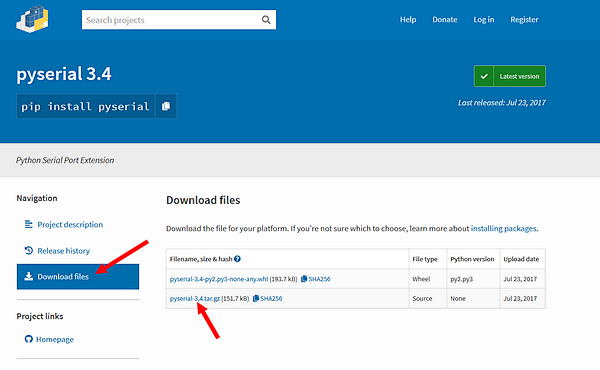Viewport: 600px width, 370px height.
Task: Copy SHA256 icon for the tar.gz file
Action: [x=256, y=298]
